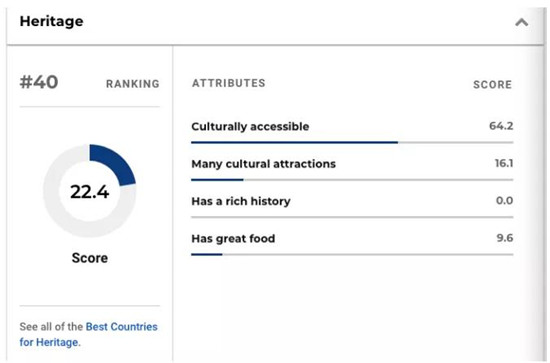This screenshot has width=550, height=363.
Task: Click the Has a rich history bar
Action: point(352,217)
